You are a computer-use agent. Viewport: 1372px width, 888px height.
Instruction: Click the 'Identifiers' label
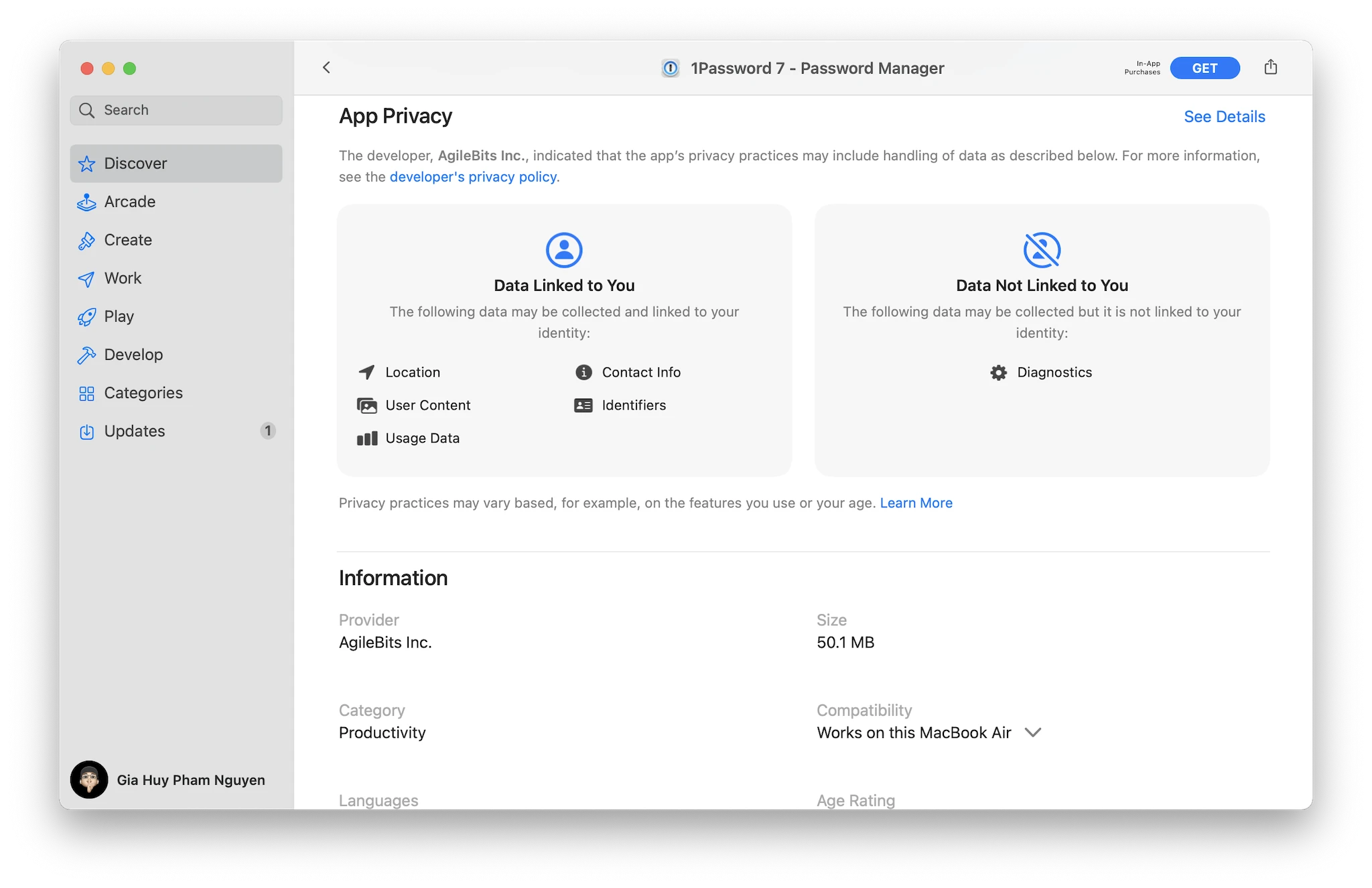(634, 405)
